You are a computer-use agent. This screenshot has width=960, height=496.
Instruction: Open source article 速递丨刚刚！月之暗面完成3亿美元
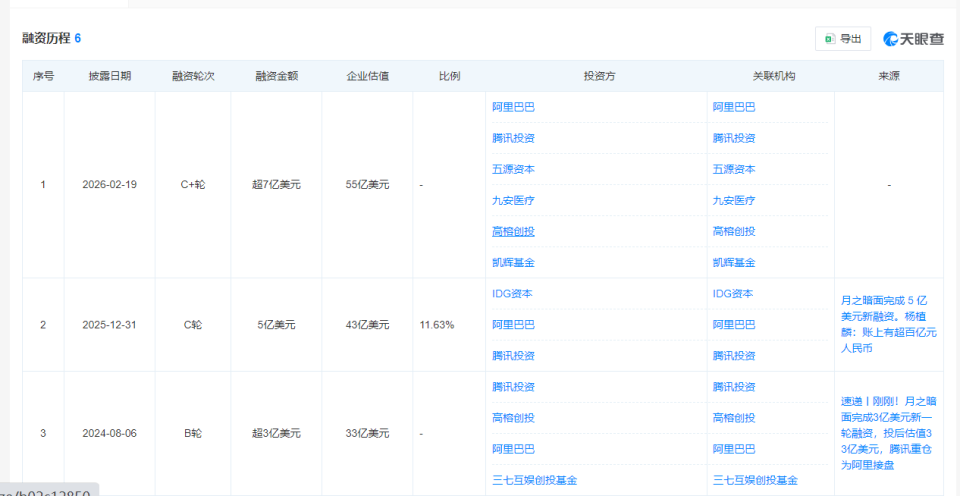[x=888, y=434]
